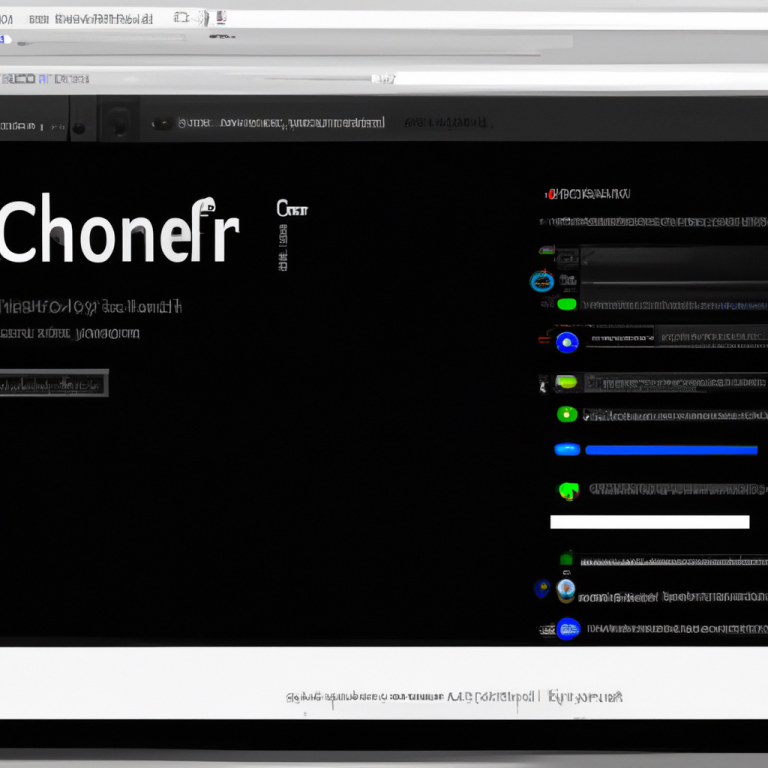Click the round green icon with yellow center
Viewport: 768px width, 768px height.
[567, 413]
